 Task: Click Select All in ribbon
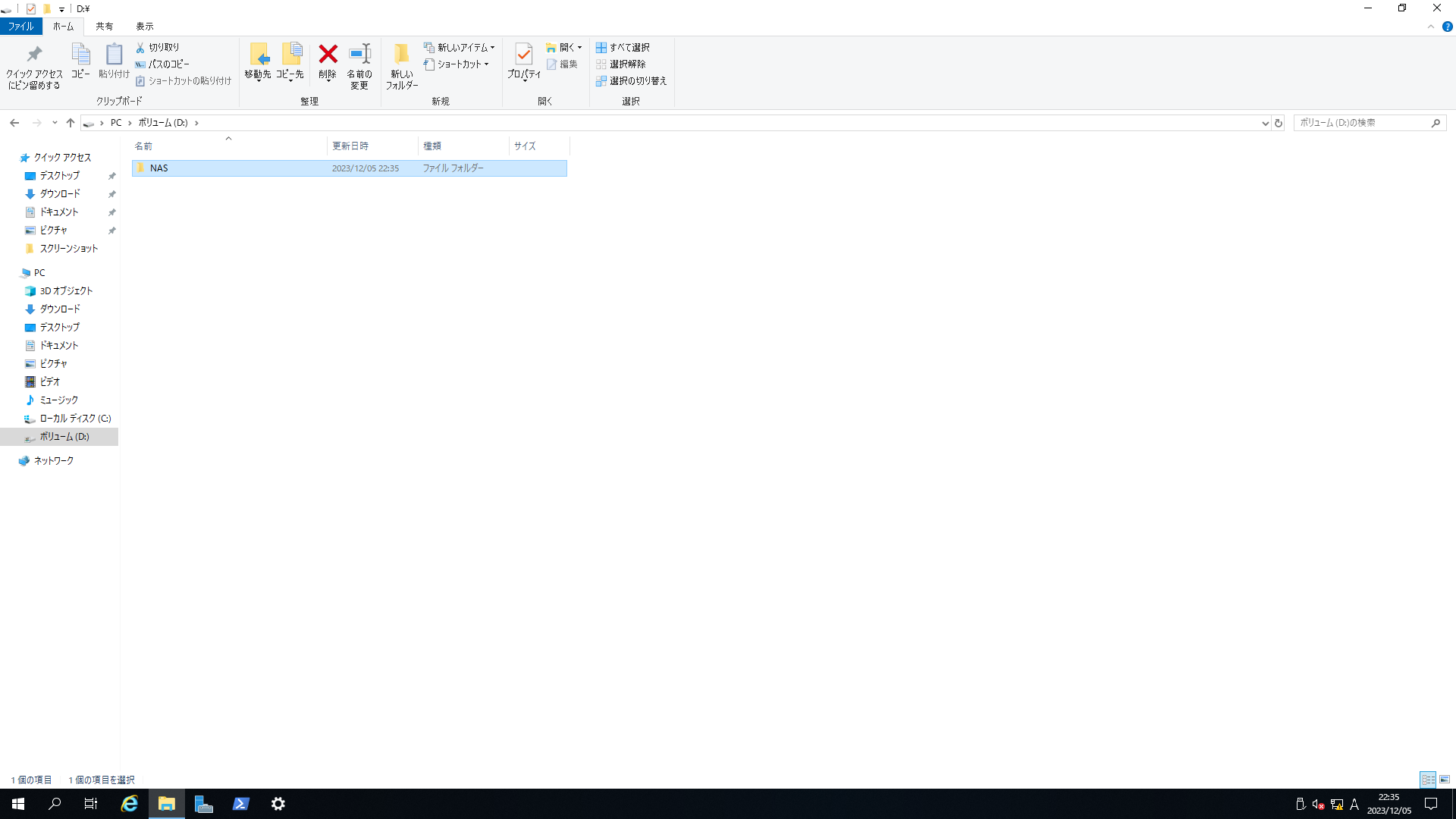623,47
